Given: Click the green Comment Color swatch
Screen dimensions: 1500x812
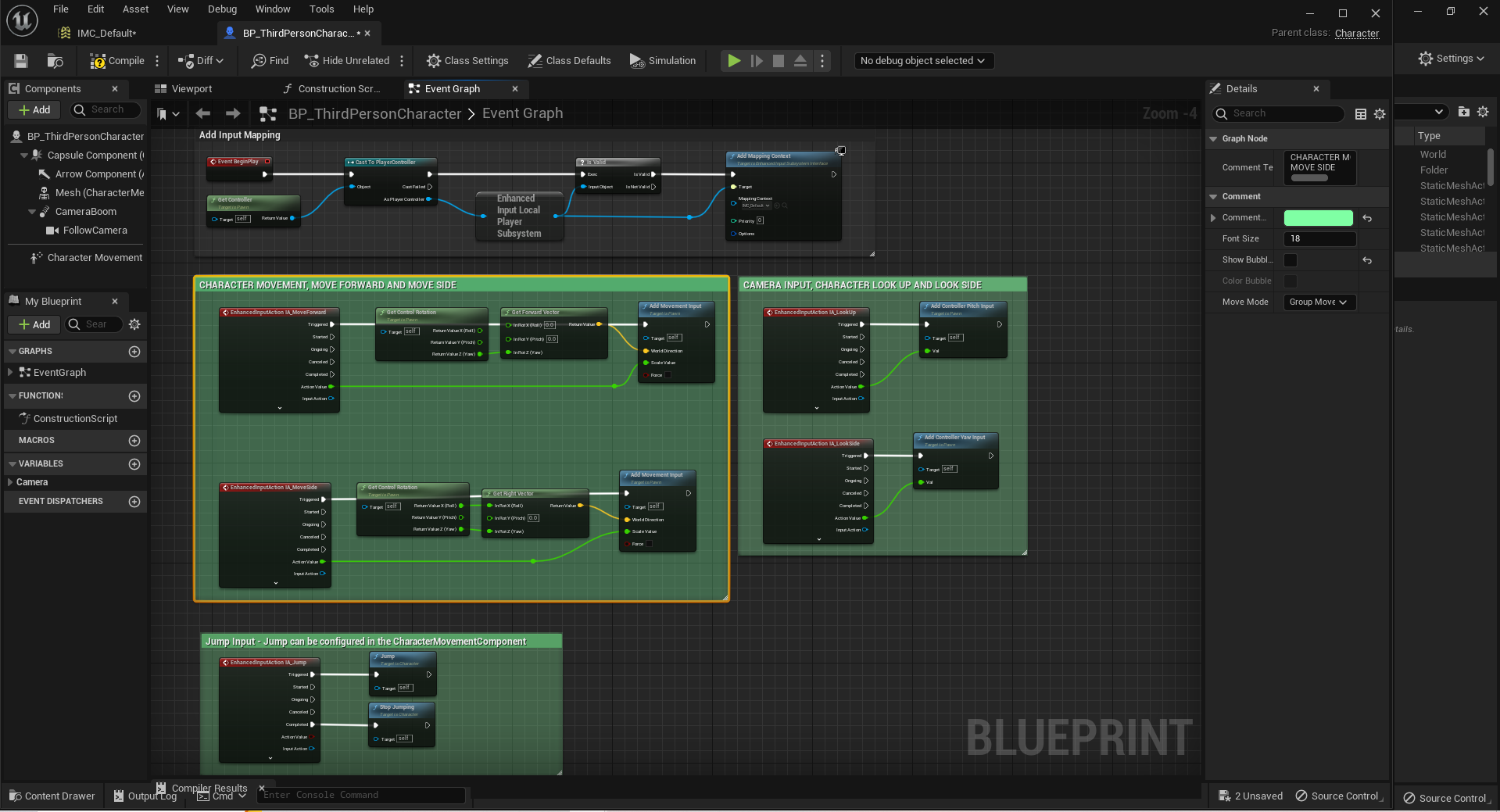Looking at the screenshot, I should pyautogui.click(x=1318, y=218).
